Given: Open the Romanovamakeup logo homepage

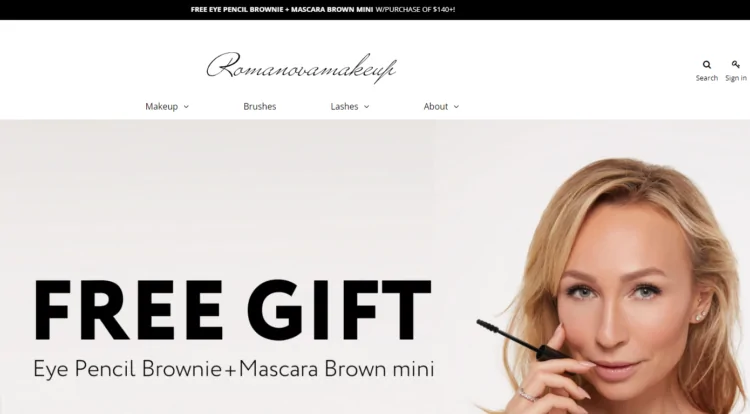Looking at the screenshot, I should pyautogui.click(x=301, y=67).
